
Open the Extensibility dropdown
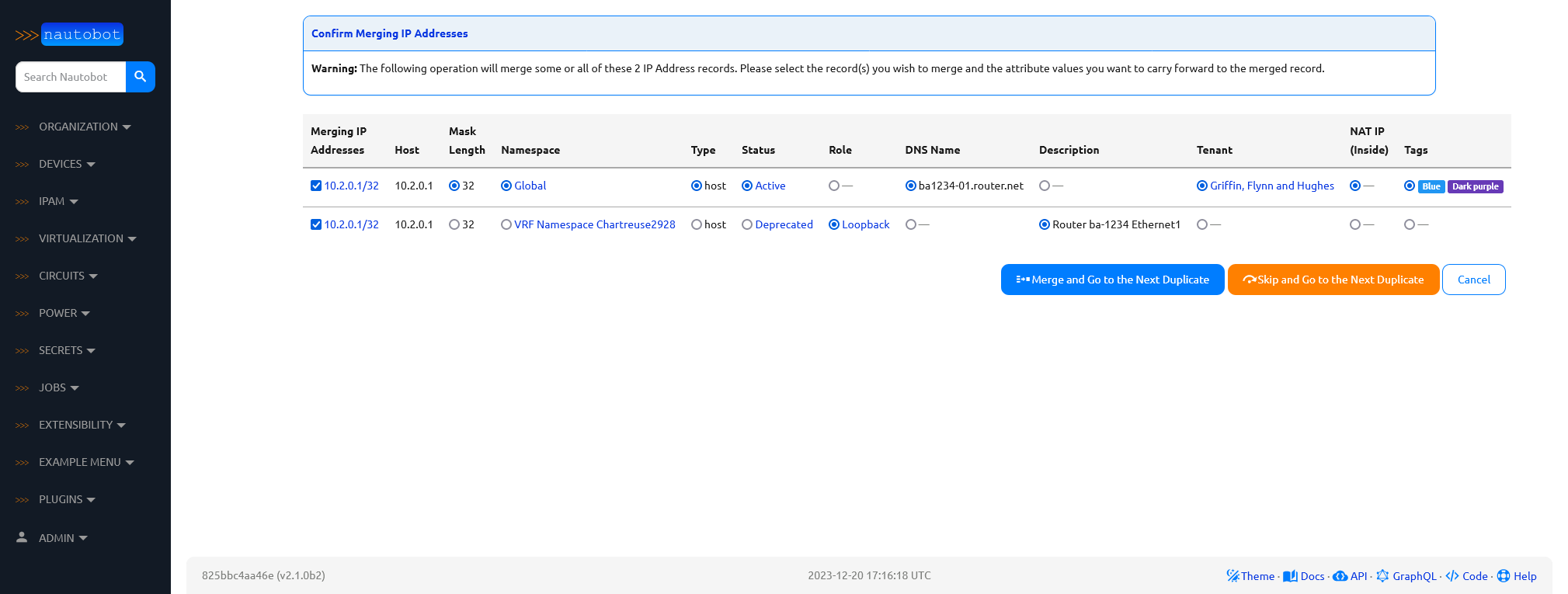[x=82, y=425]
